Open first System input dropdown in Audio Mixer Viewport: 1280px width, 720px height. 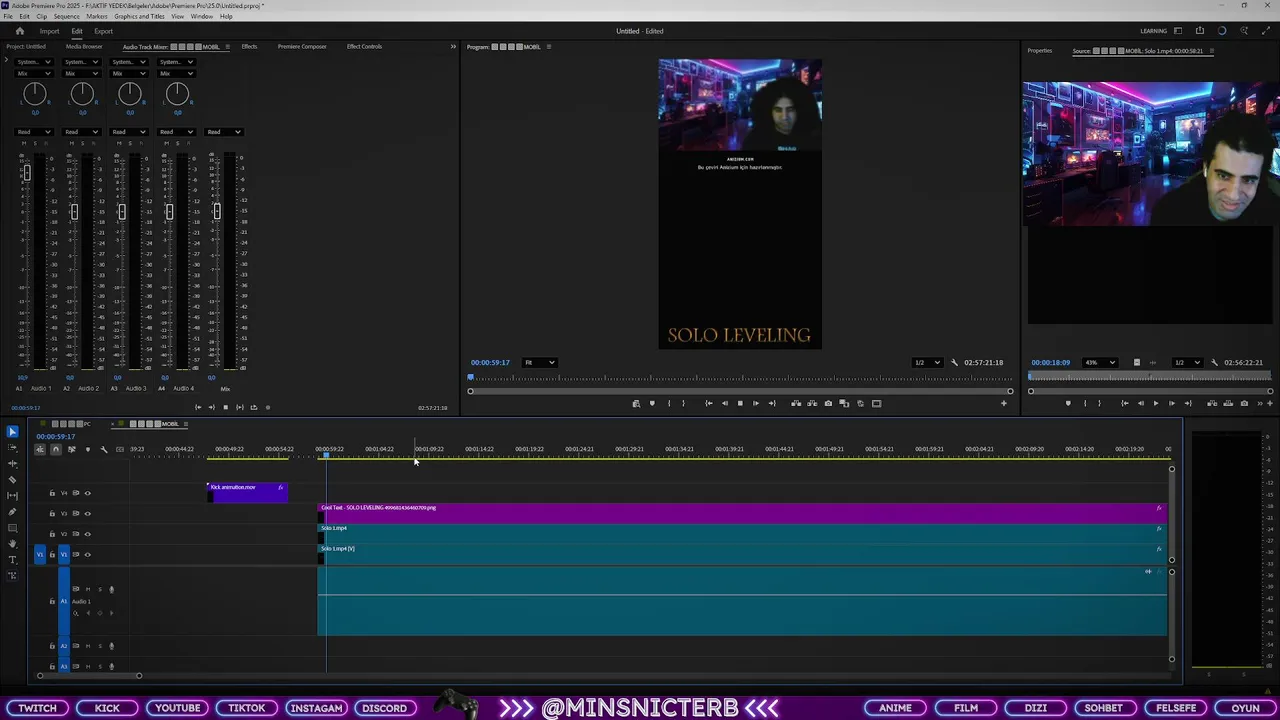pos(34,62)
